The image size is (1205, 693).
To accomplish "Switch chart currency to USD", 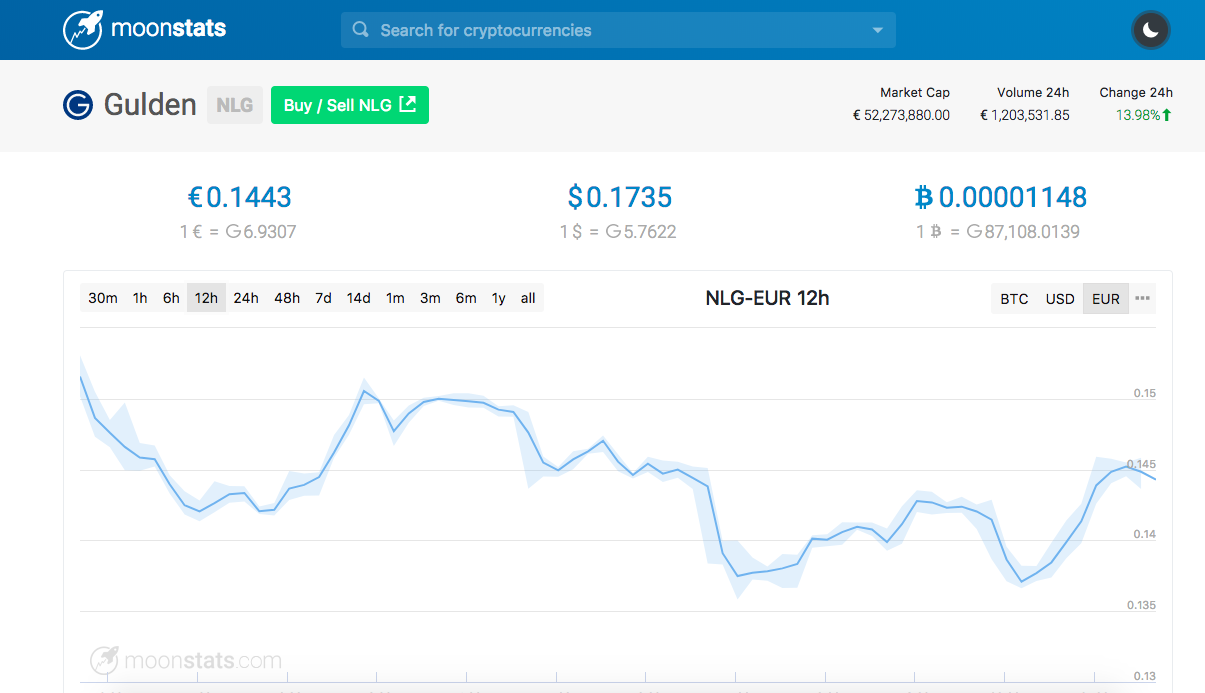I will coord(1060,299).
